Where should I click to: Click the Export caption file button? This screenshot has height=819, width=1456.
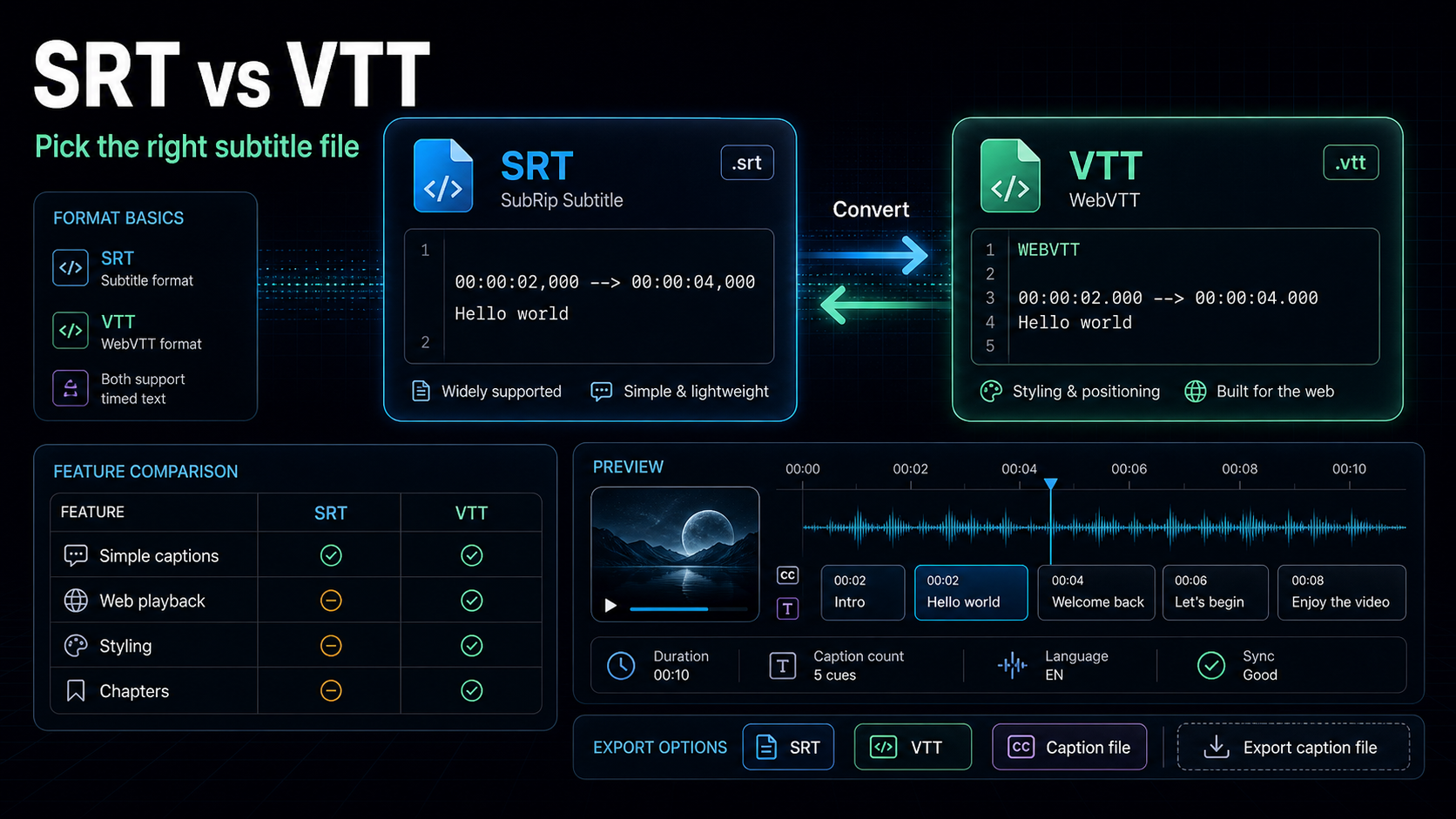1293,747
